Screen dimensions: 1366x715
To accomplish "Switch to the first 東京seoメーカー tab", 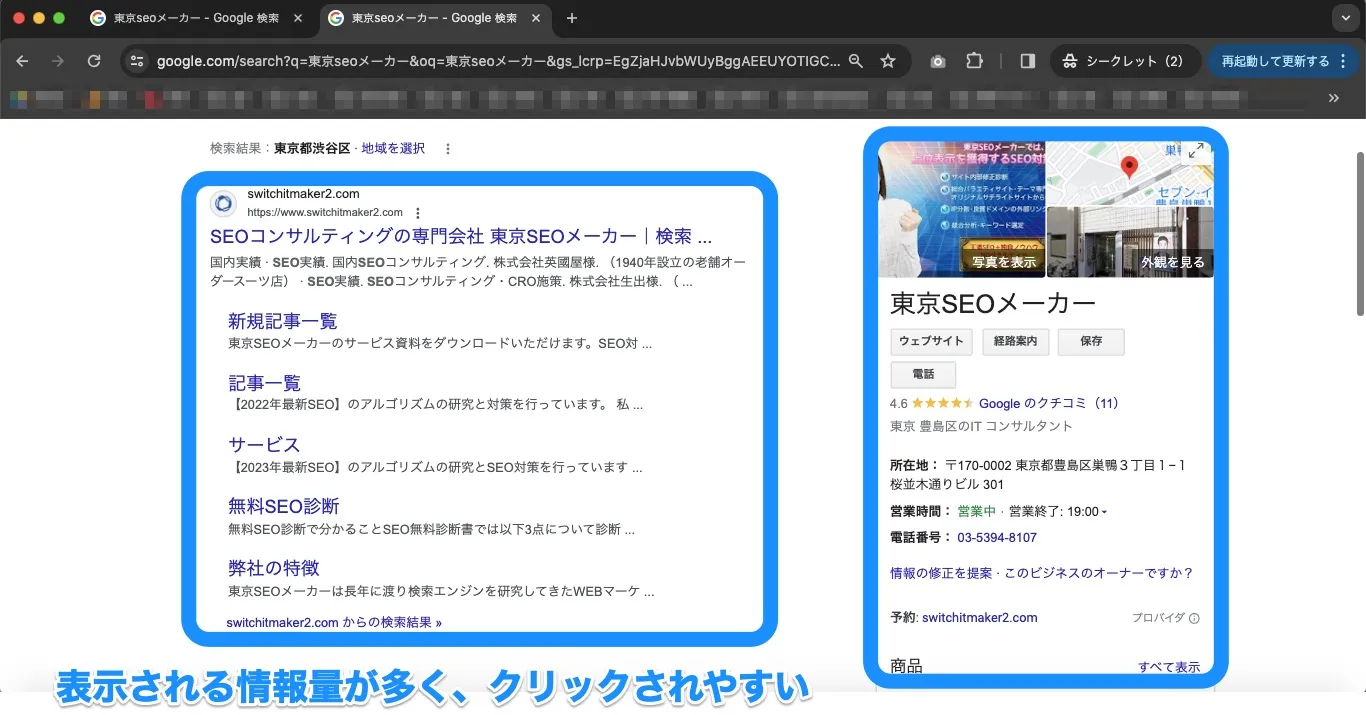I will [x=197, y=18].
